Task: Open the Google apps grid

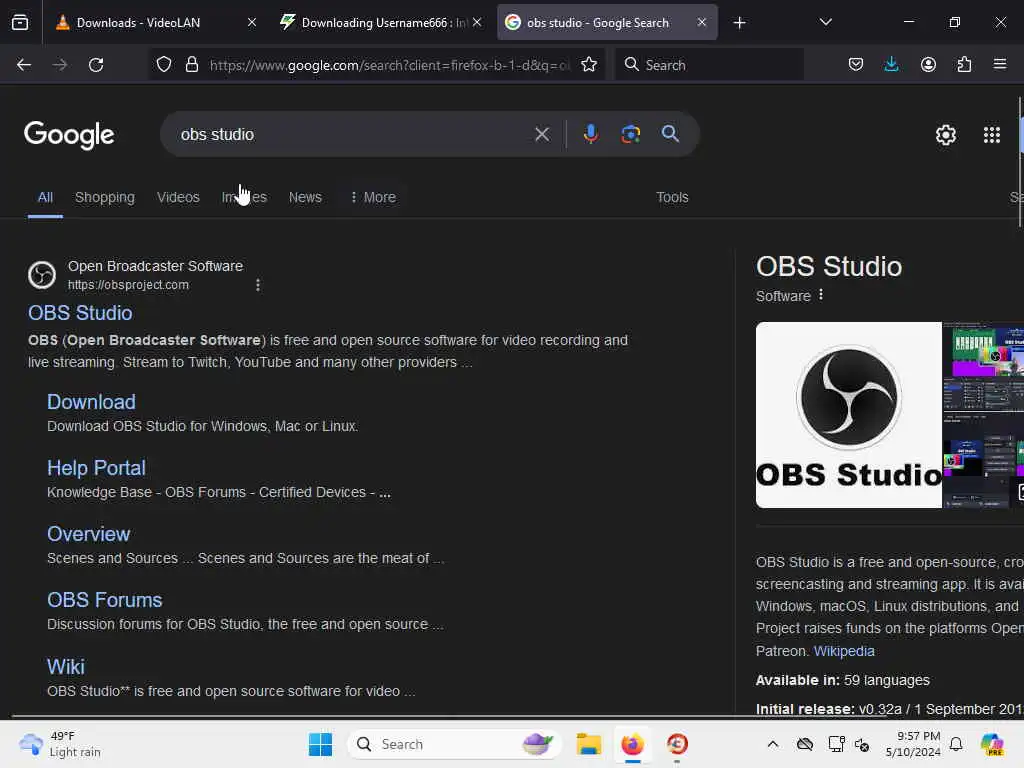Action: click(991, 135)
